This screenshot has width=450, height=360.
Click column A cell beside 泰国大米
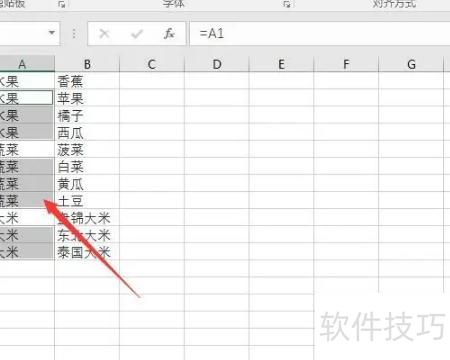click(27, 252)
